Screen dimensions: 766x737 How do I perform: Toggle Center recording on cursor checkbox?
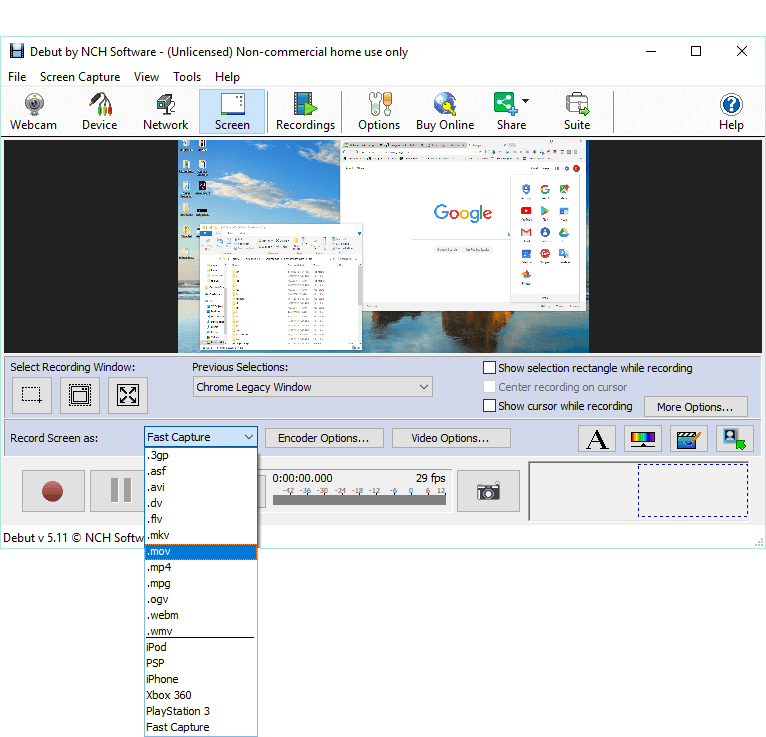[489, 387]
